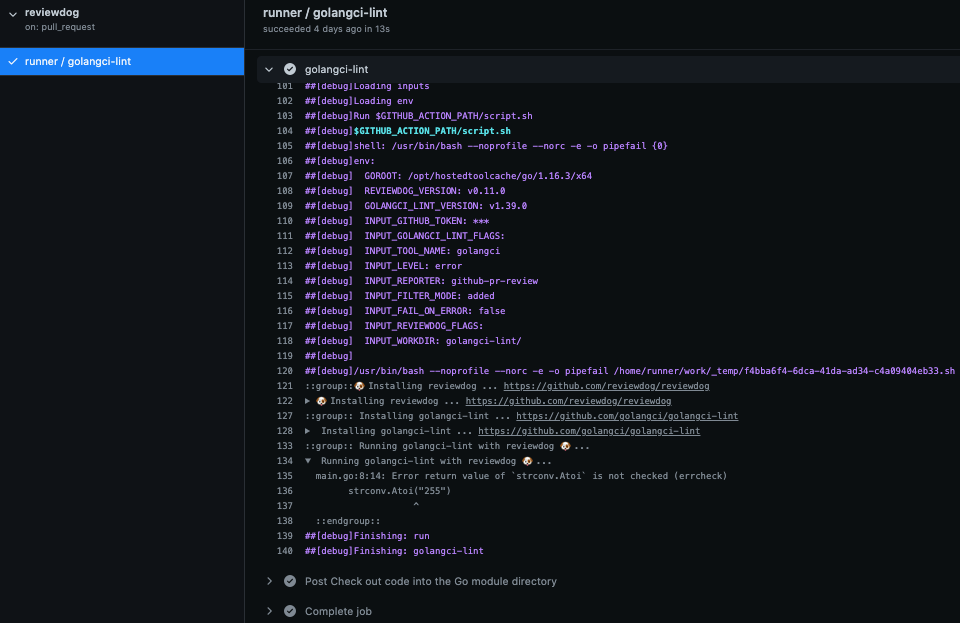Click the "runner / golangci-lint" page heading
The image size is (960, 623).
tap(325, 12)
